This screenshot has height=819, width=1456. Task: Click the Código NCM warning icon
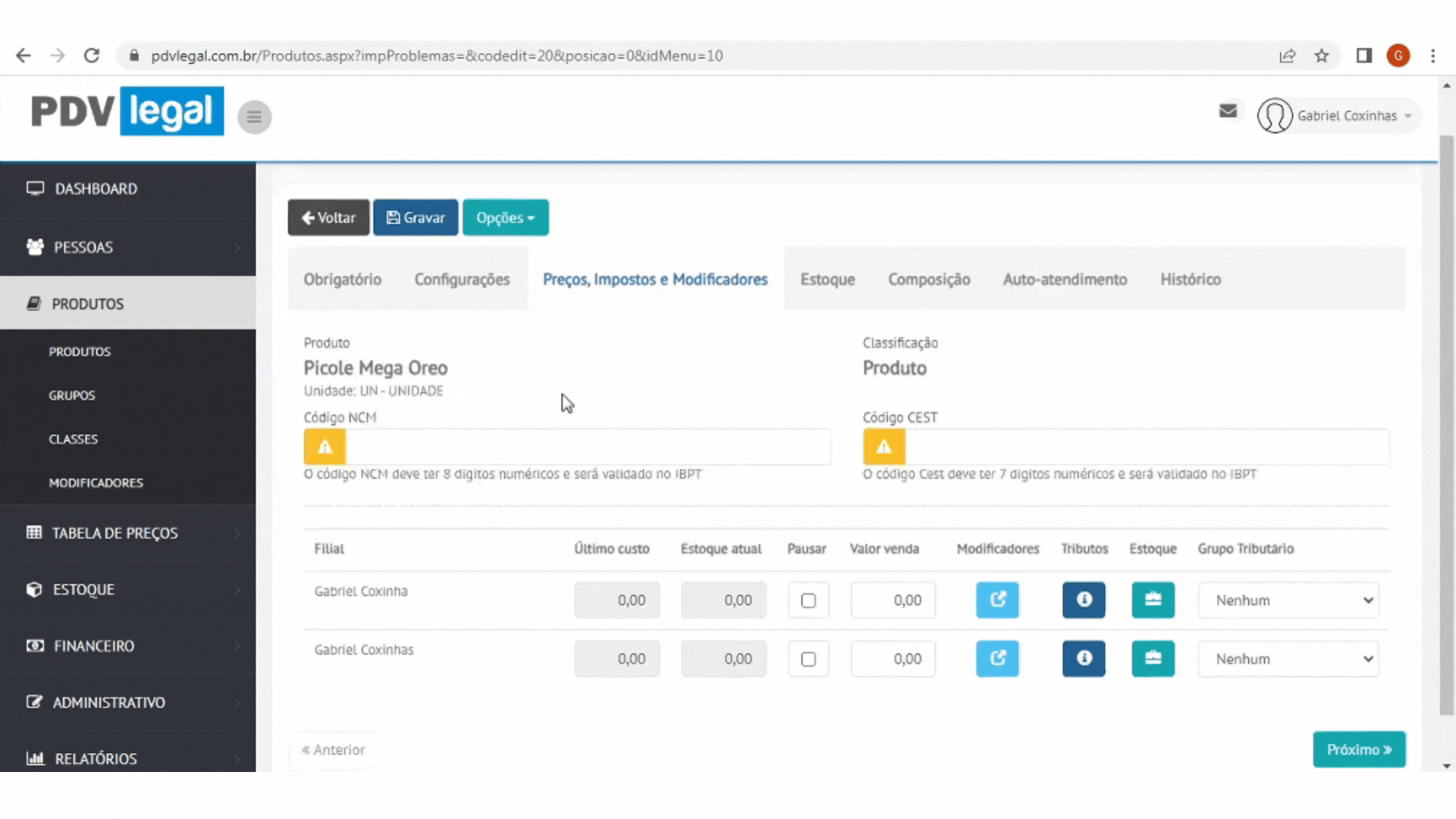[x=325, y=447]
